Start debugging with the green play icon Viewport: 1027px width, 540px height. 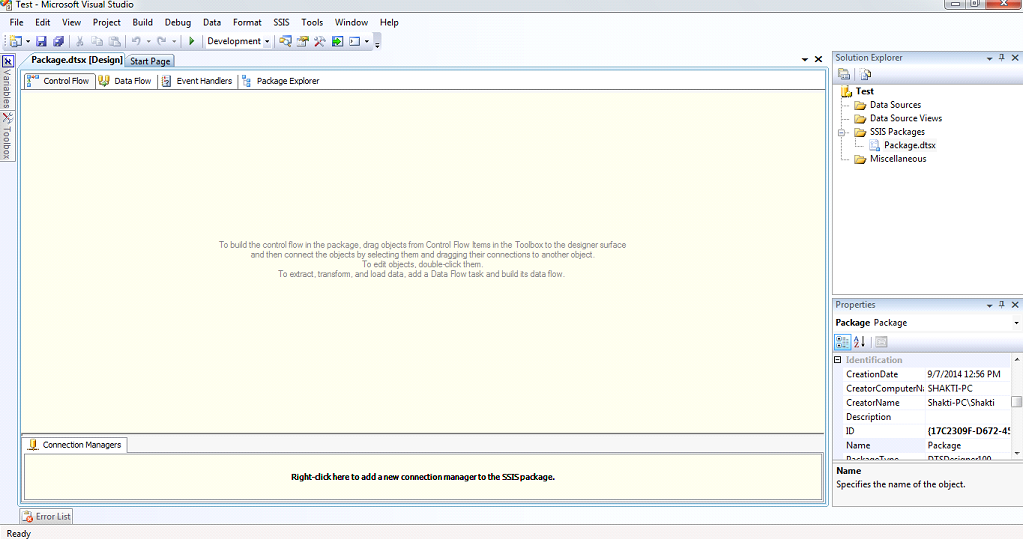(191, 41)
